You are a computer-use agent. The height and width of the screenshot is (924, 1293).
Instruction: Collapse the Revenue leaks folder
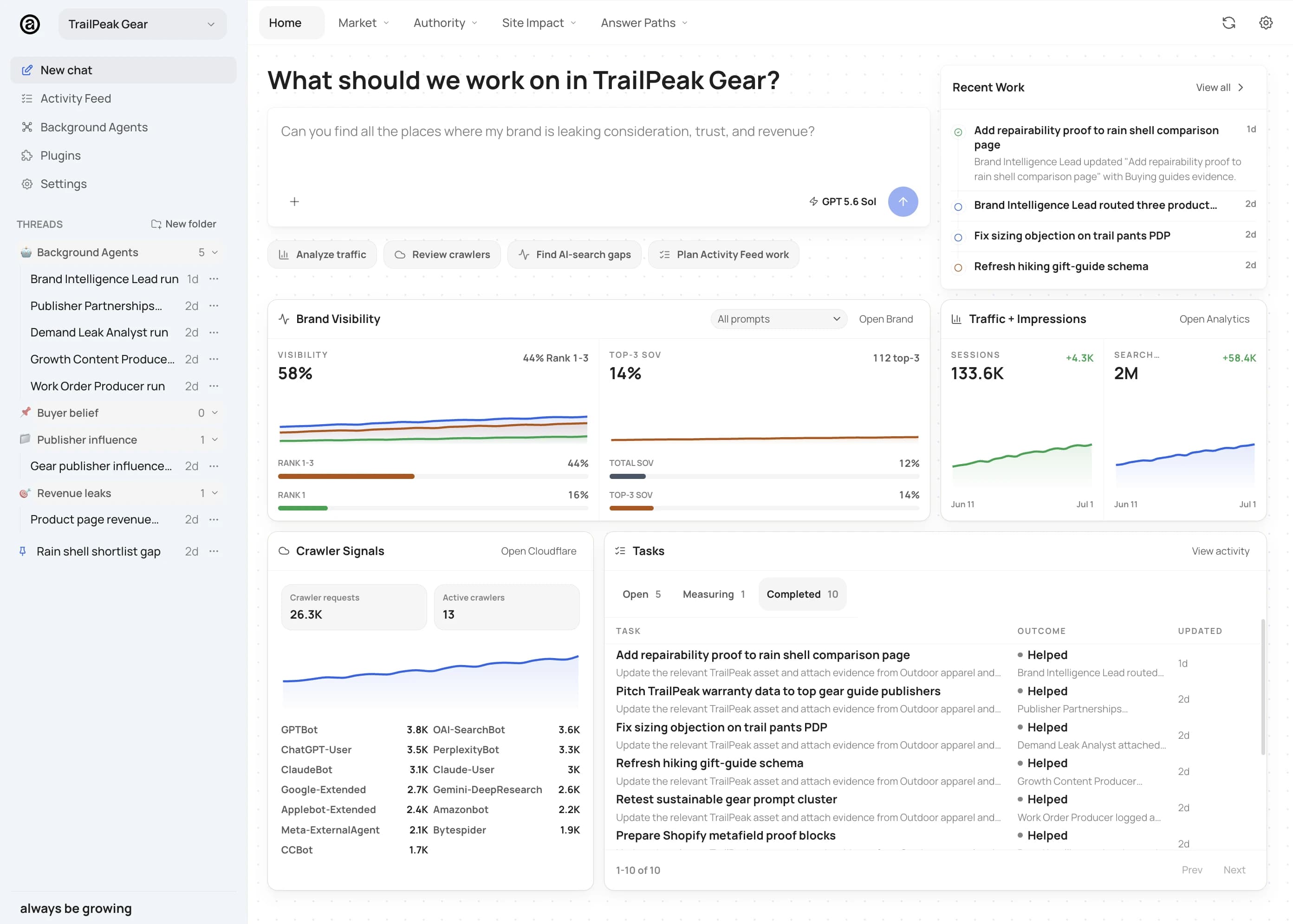(215, 493)
